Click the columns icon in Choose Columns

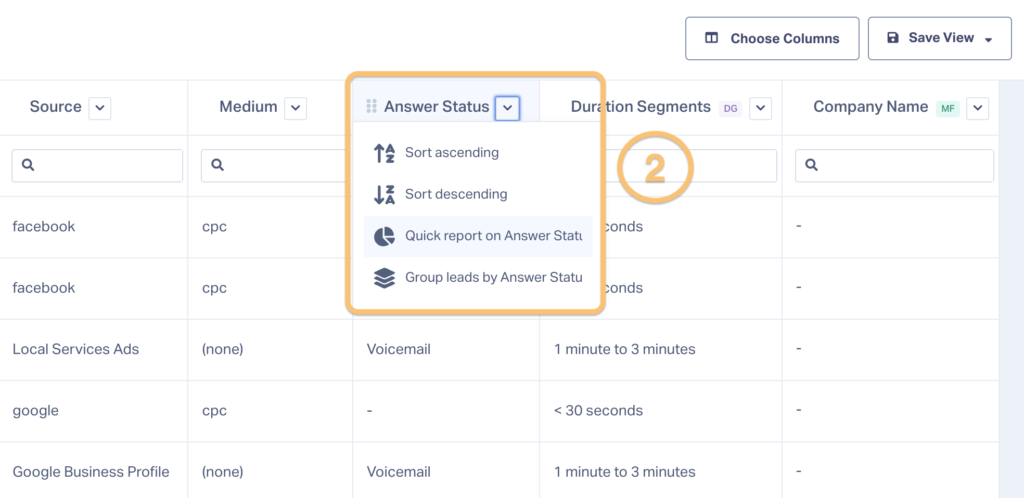pyautogui.click(x=711, y=39)
